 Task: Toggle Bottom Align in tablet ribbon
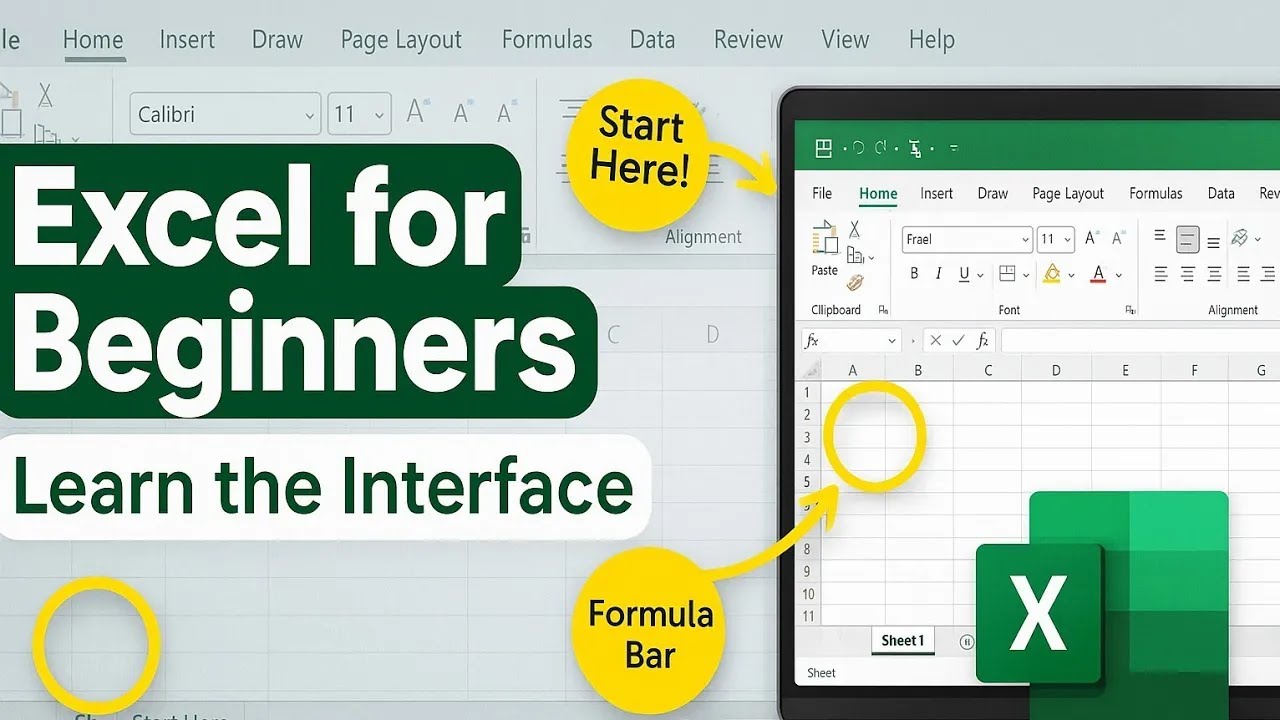click(x=1213, y=241)
